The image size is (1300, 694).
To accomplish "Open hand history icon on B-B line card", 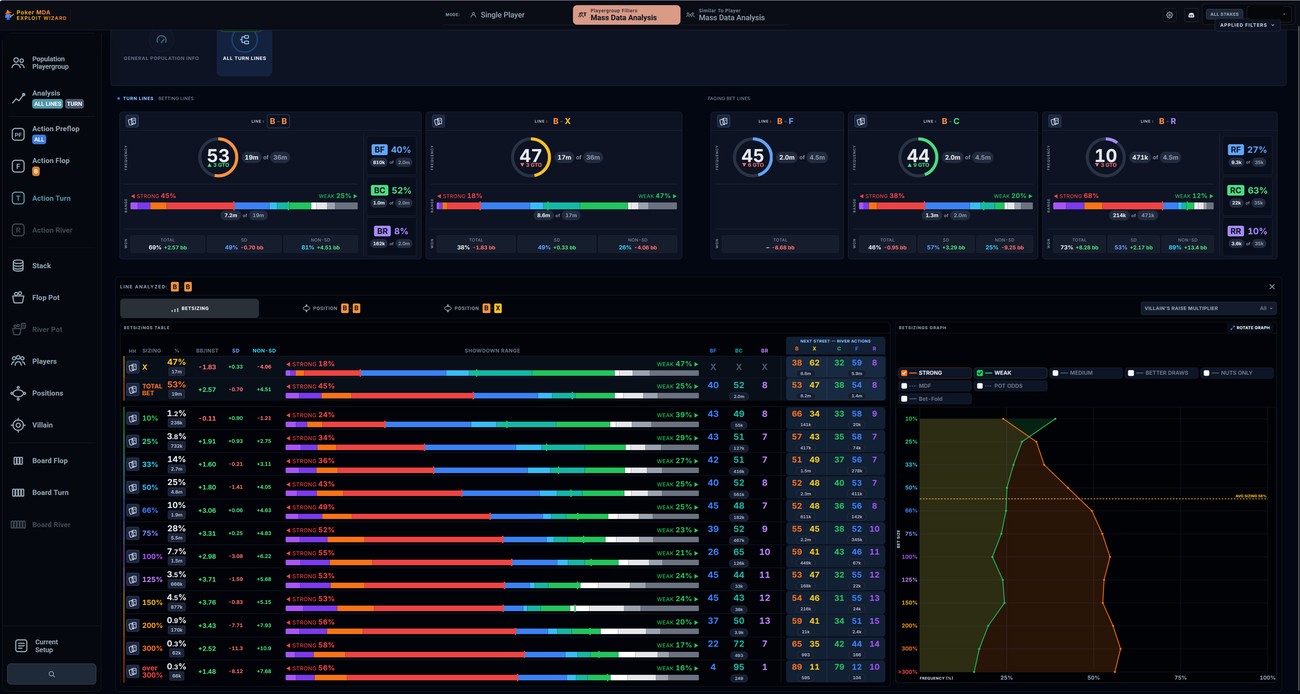I will 132,121.
